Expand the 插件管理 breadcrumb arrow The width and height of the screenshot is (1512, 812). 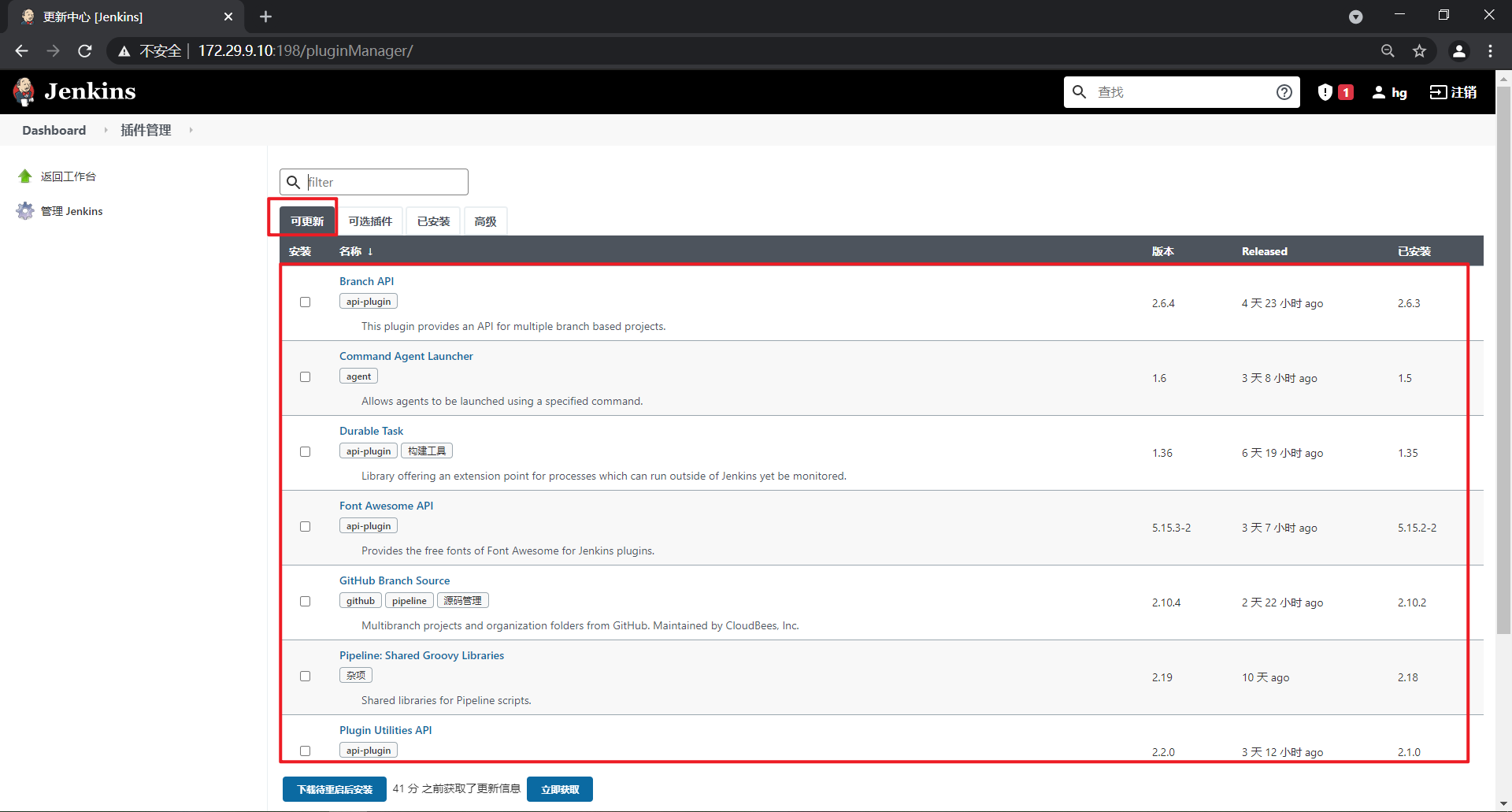point(191,130)
